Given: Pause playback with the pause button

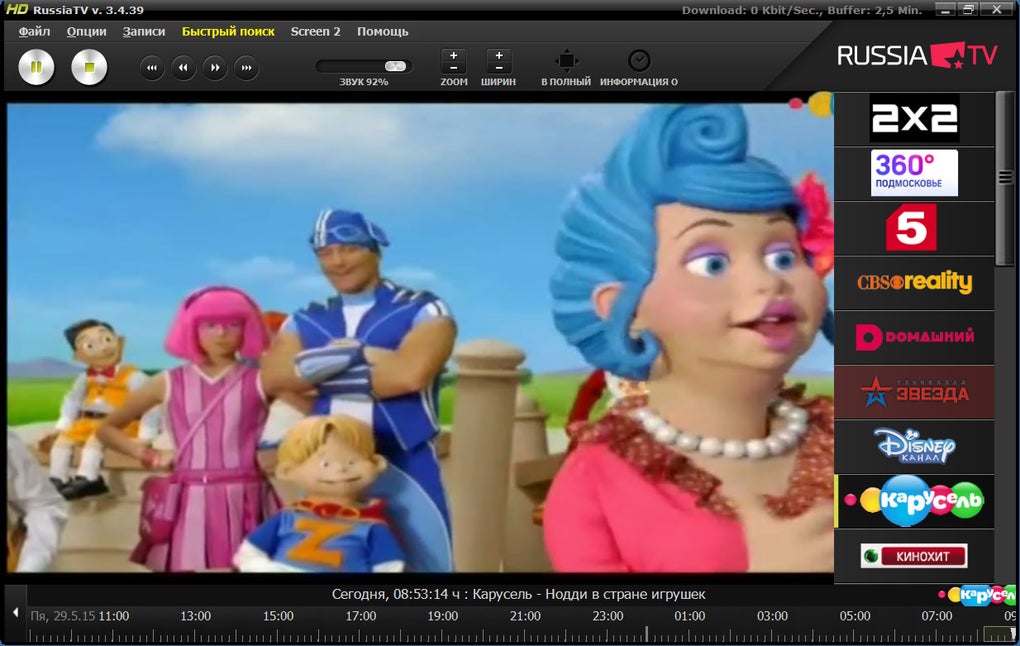Looking at the screenshot, I should (36, 67).
